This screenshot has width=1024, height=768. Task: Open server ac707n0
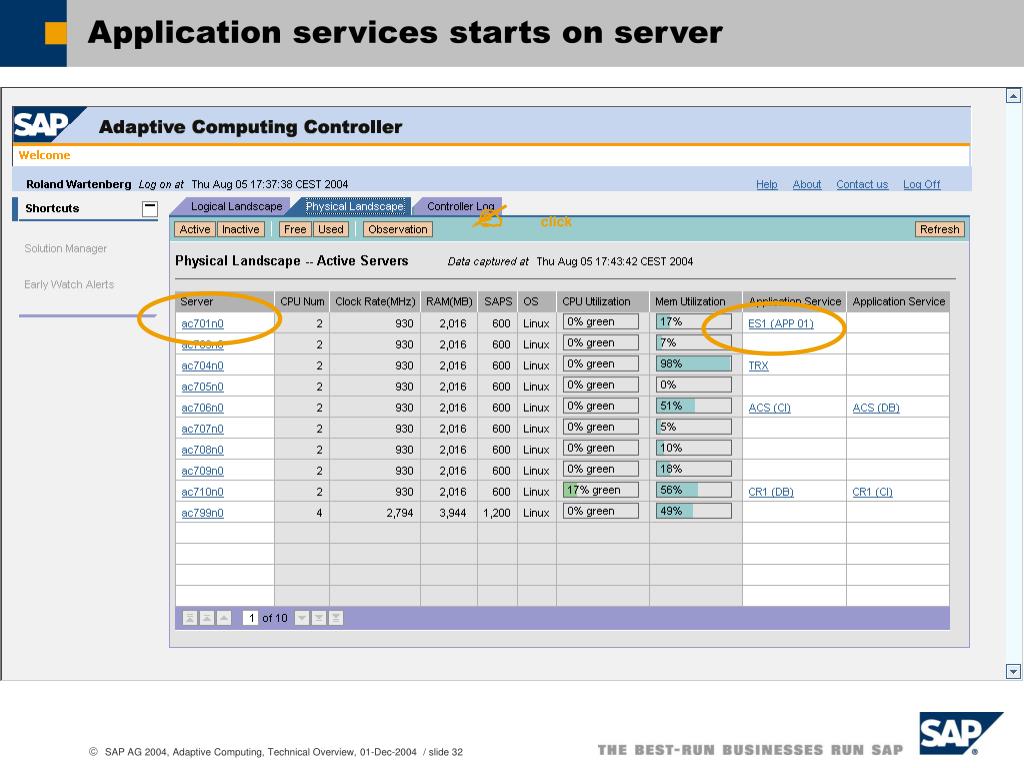pyautogui.click(x=202, y=429)
